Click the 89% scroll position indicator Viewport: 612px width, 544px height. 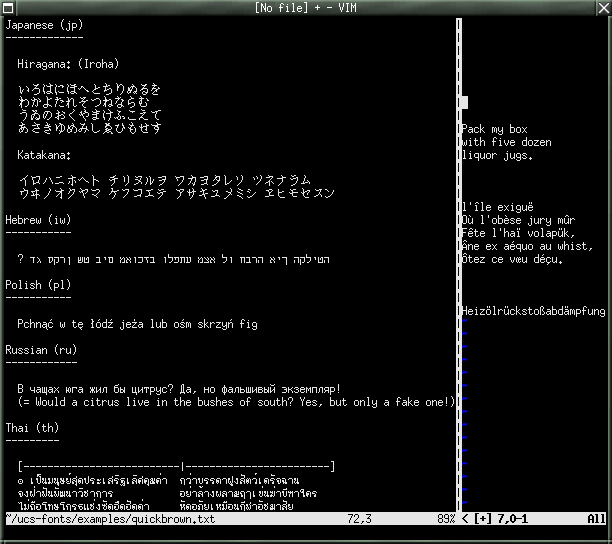coord(445,519)
